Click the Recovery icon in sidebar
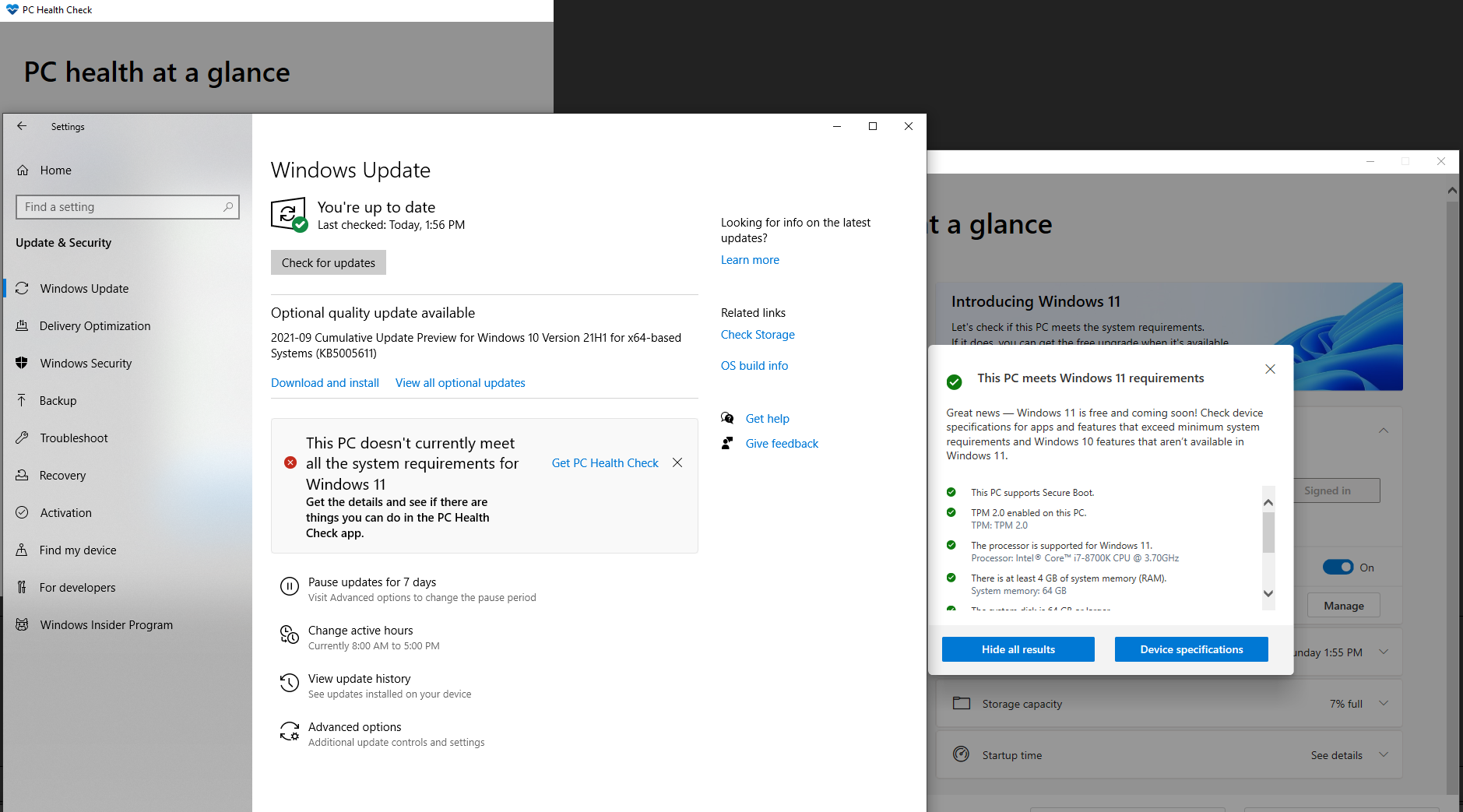The image size is (1463, 812). coord(22,476)
